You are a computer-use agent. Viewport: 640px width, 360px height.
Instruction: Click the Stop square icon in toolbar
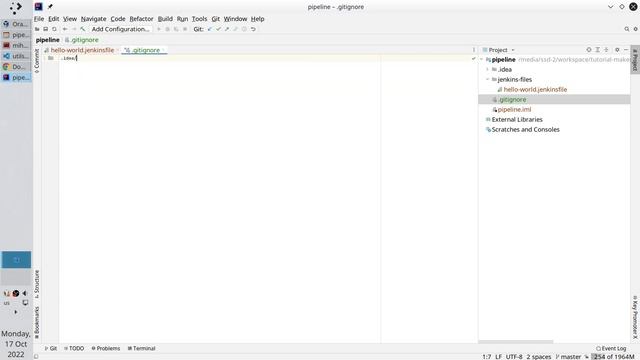[185, 29]
